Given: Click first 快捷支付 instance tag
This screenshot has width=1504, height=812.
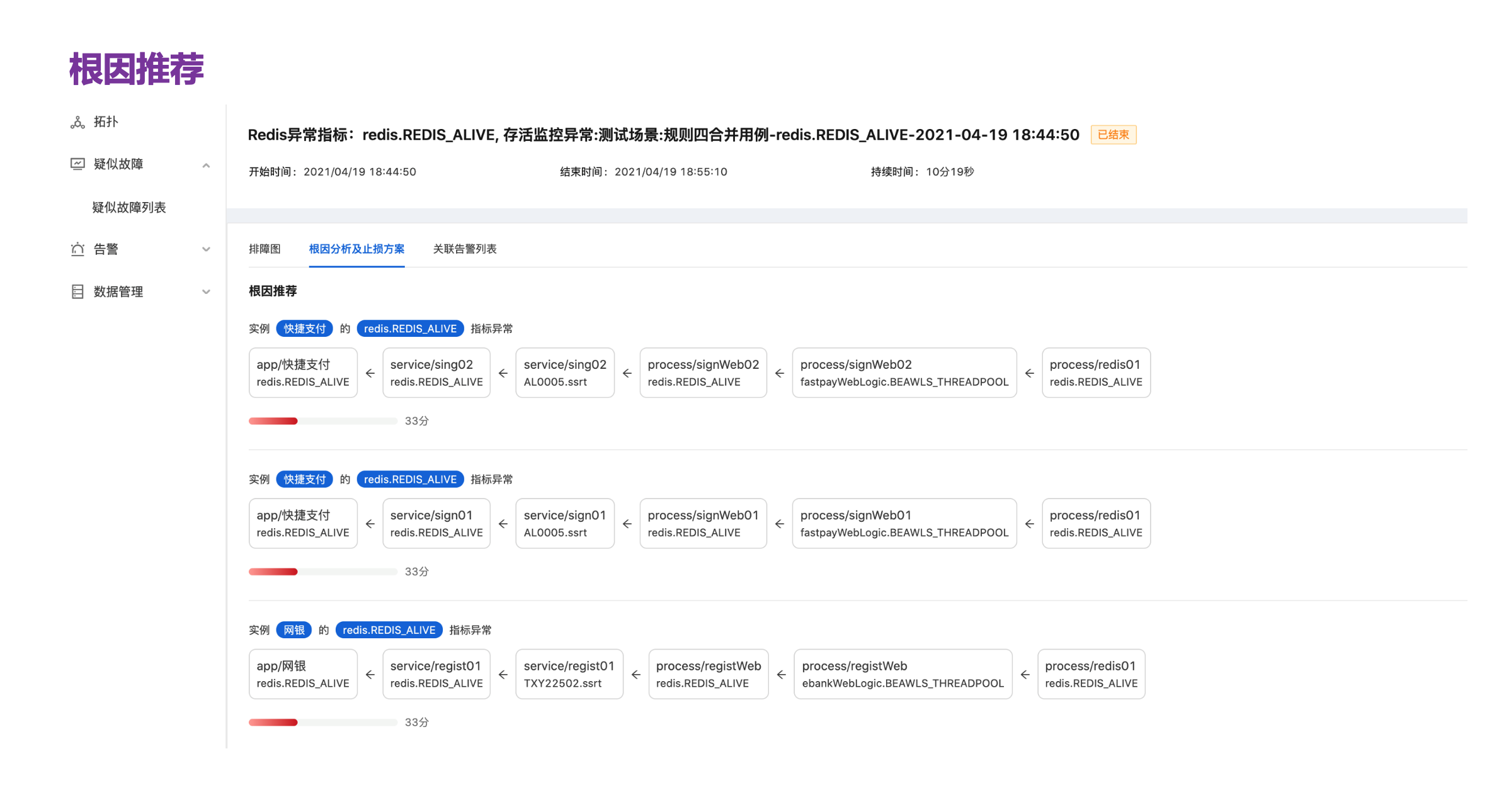Looking at the screenshot, I should (304, 329).
